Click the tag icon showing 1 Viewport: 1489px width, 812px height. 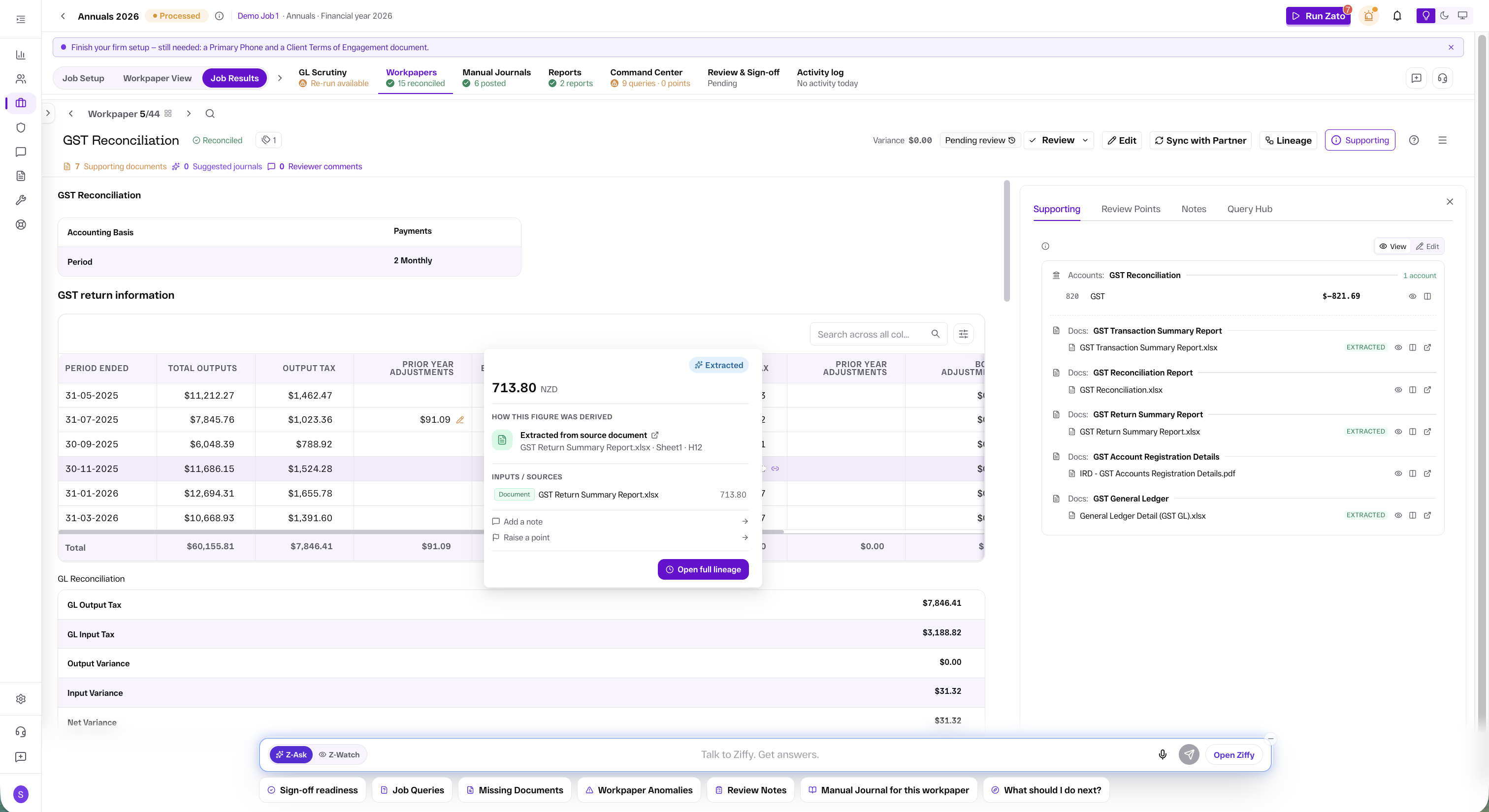pyautogui.click(x=269, y=140)
